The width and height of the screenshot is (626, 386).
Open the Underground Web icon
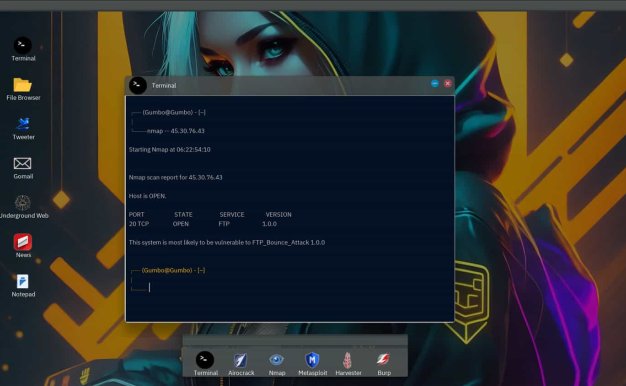[x=23, y=203]
